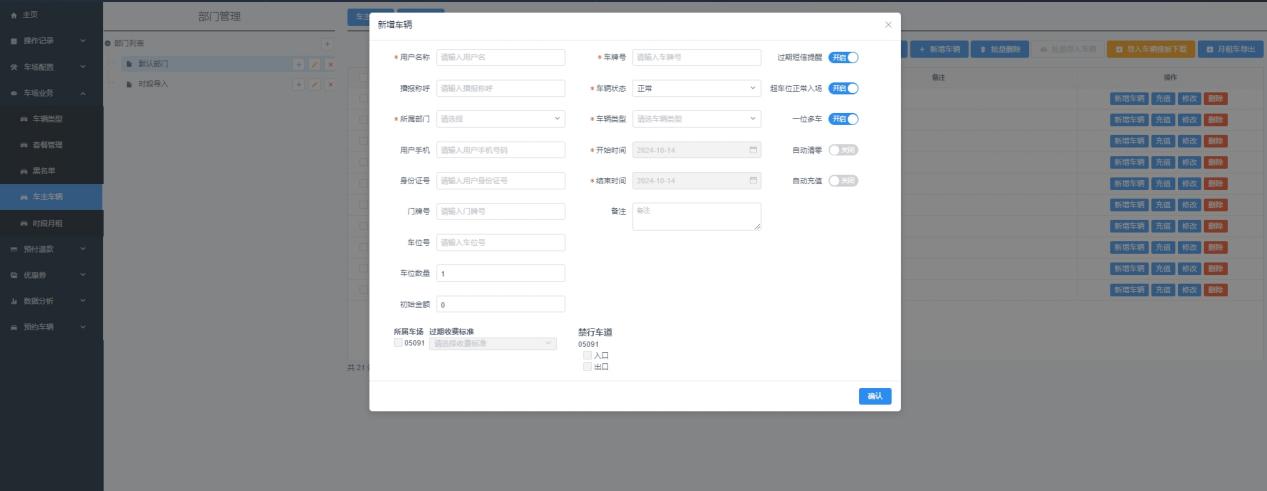Screen dimensions: 1267x491
Task: Click the 车位号 input field
Action: click(x=501, y=243)
